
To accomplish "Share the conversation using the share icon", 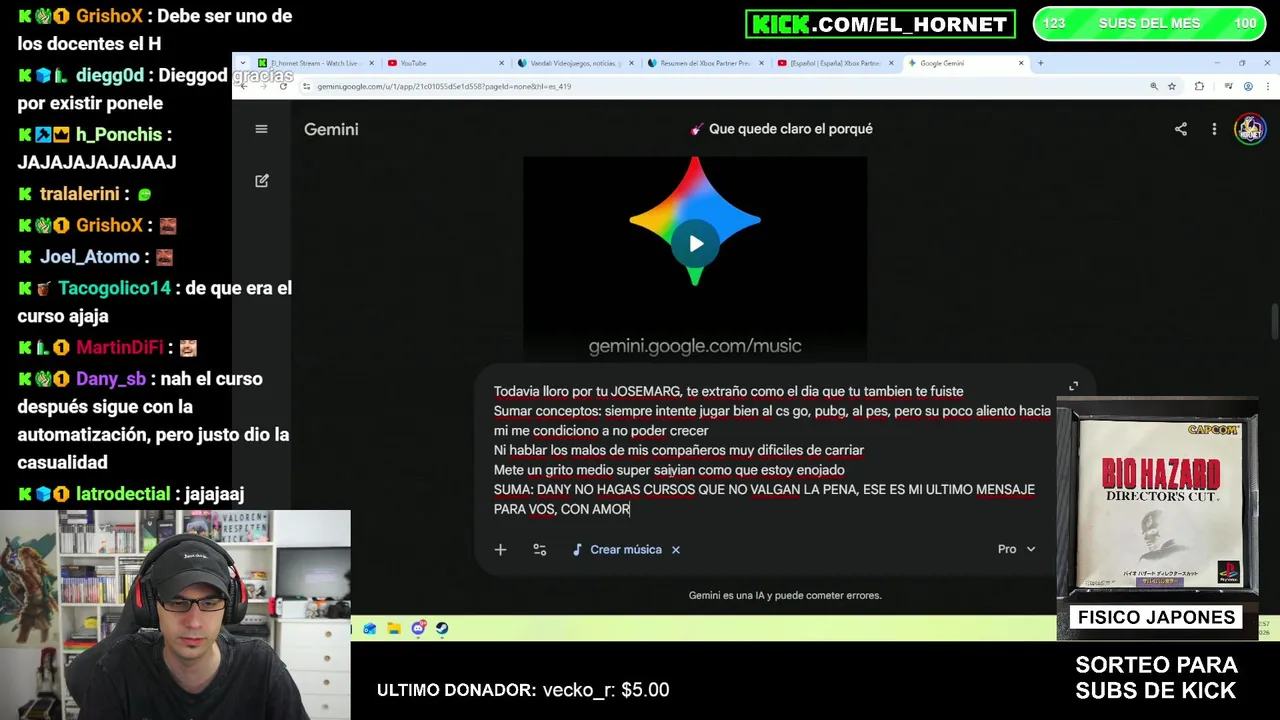I will [x=1181, y=129].
